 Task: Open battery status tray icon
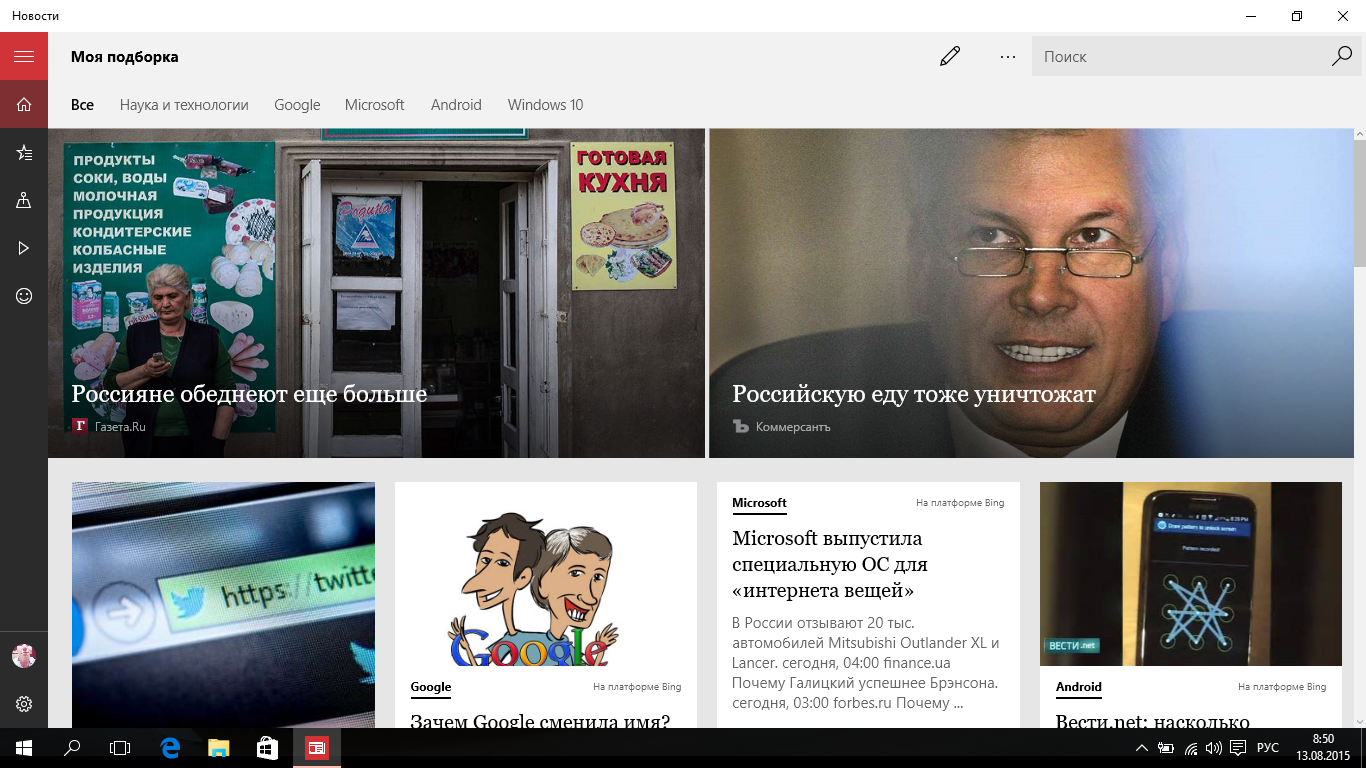[x=1166, y=748]
